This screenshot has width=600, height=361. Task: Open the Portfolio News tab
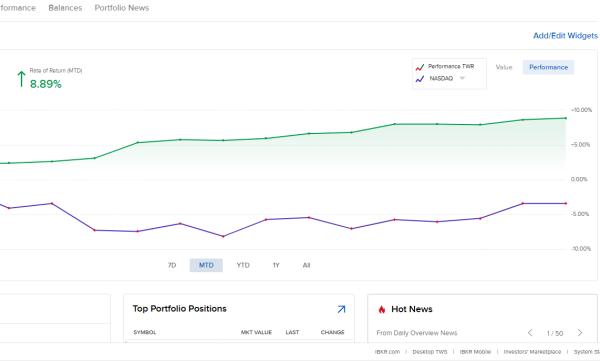pyautogui.click(x=122, y=8)
